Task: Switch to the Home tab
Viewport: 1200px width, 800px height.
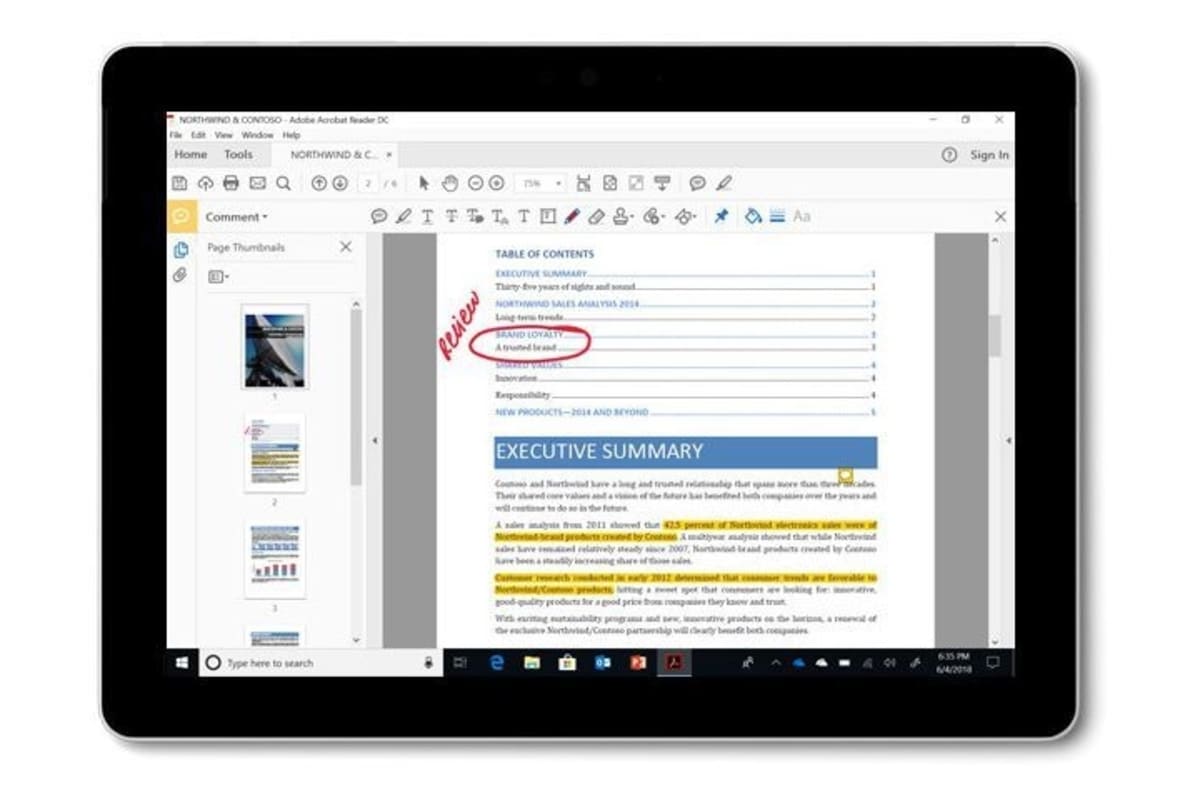Action: 191,155
